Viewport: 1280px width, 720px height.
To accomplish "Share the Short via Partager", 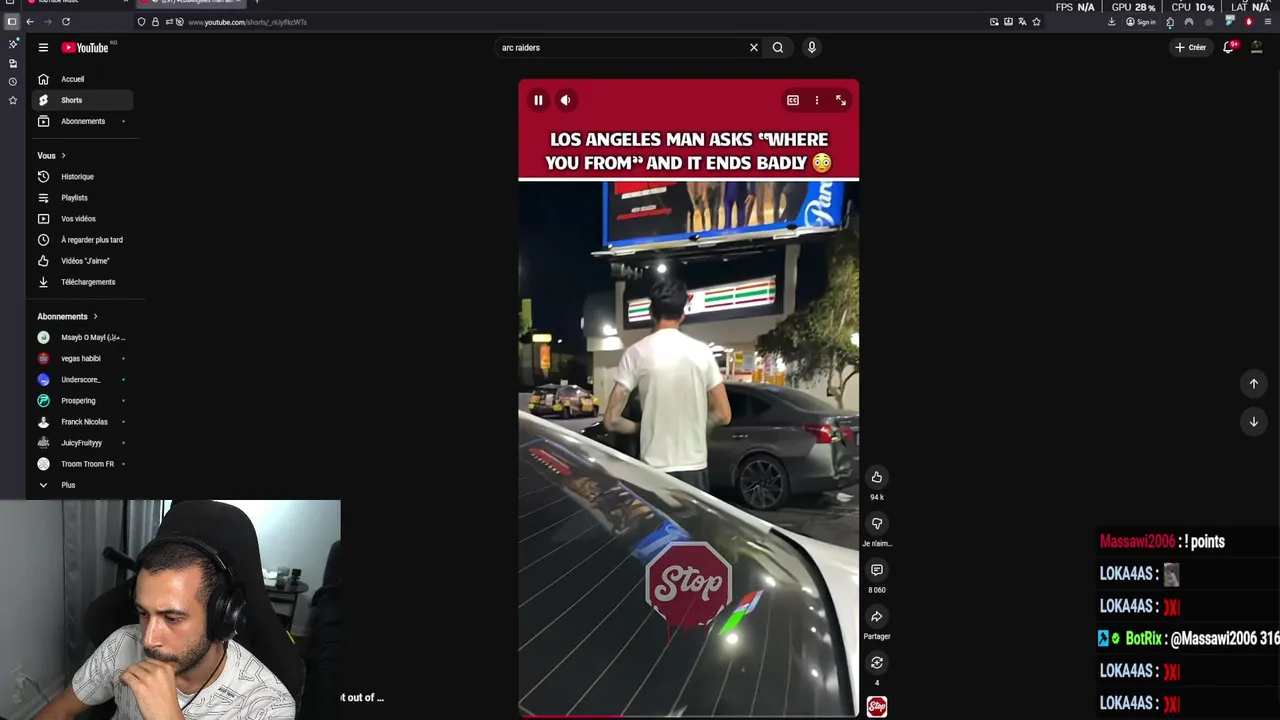I will pos(877,616).
